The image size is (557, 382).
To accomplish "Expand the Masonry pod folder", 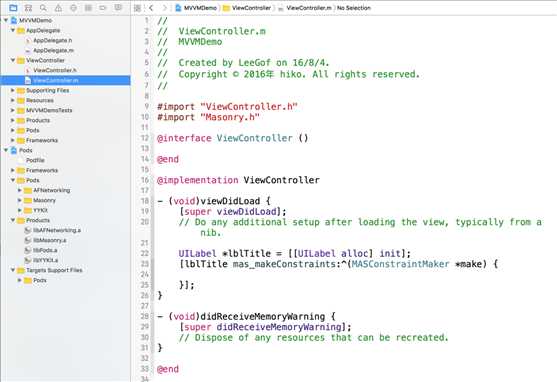I will pyautogui.click(x=20, y=200).
